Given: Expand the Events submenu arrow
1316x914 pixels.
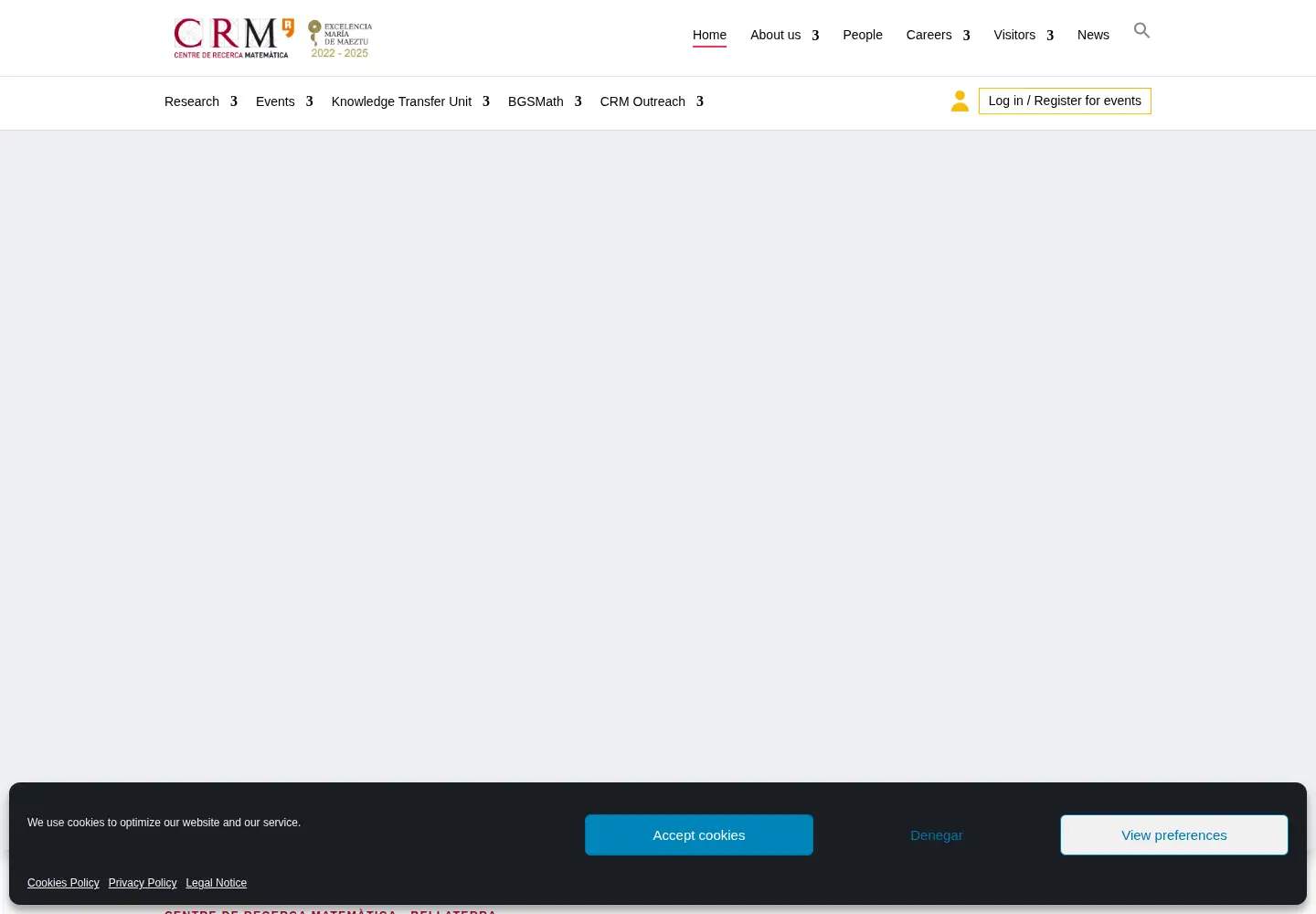Looking at the screenshot, I should 309,101.
